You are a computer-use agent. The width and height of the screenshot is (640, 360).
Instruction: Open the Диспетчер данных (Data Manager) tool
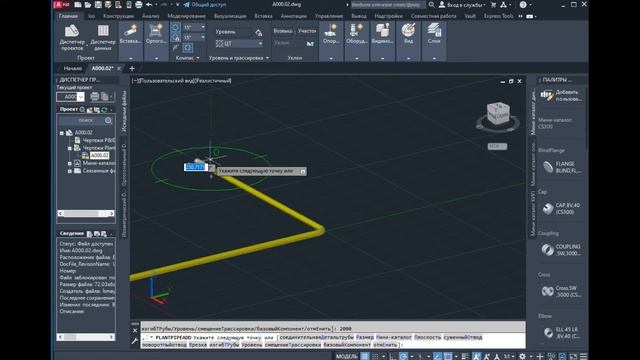pyautogui.click(x=103, y=37)
